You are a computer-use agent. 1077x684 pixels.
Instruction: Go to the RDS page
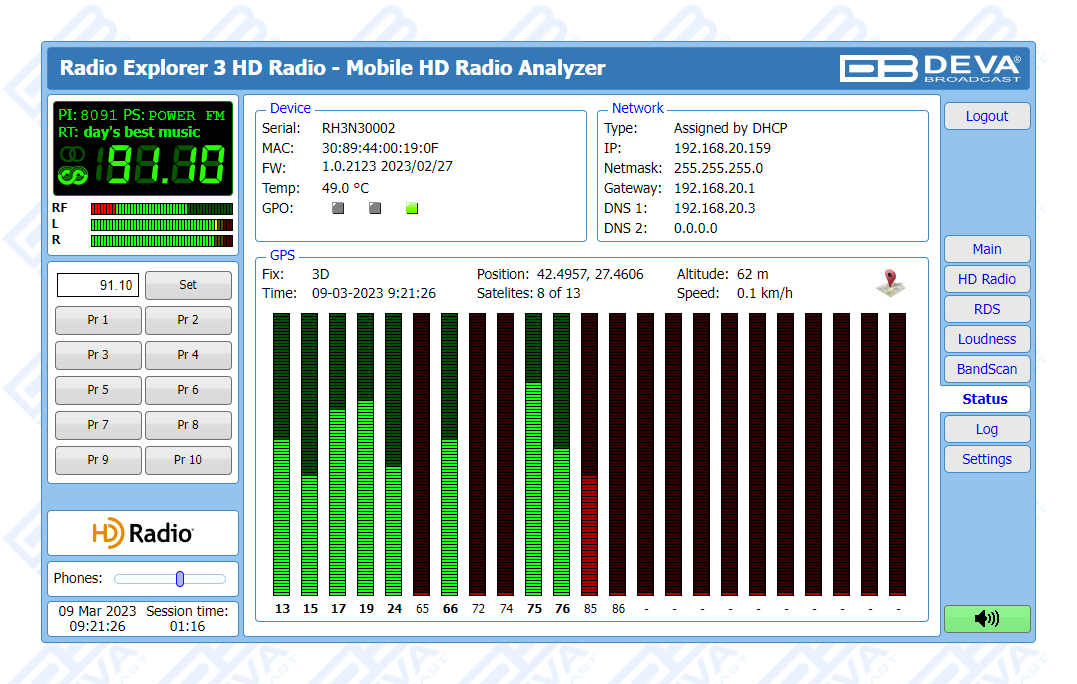986,309
